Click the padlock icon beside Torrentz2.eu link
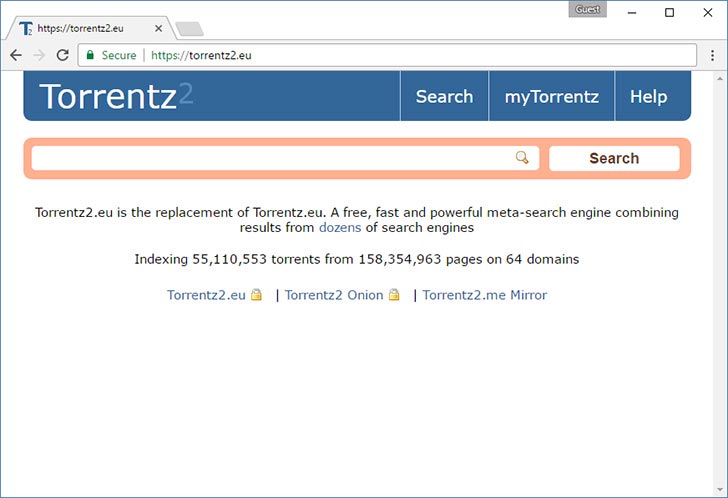728x498 pixels. [x=256, y=295]
